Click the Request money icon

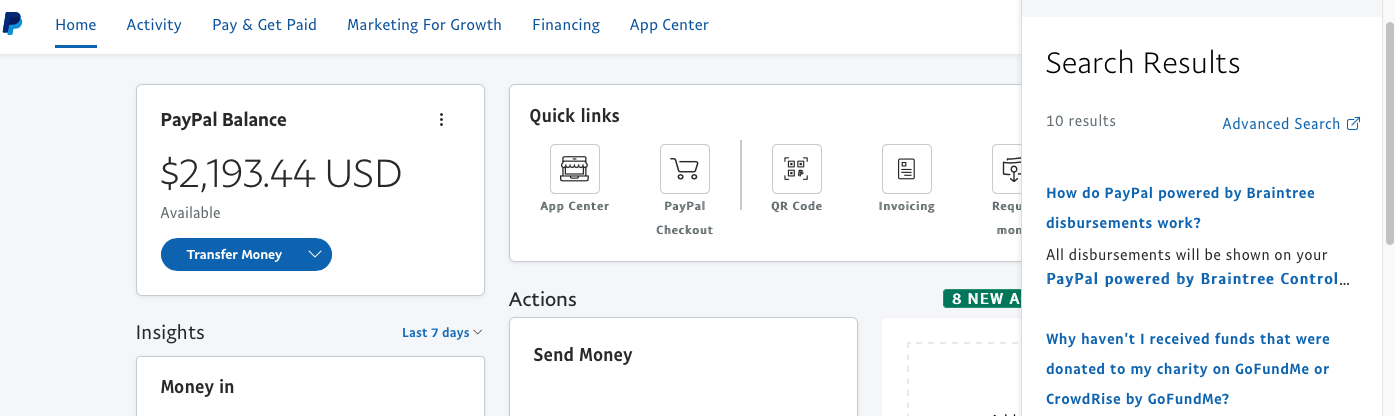click(x=1008, y=169)
